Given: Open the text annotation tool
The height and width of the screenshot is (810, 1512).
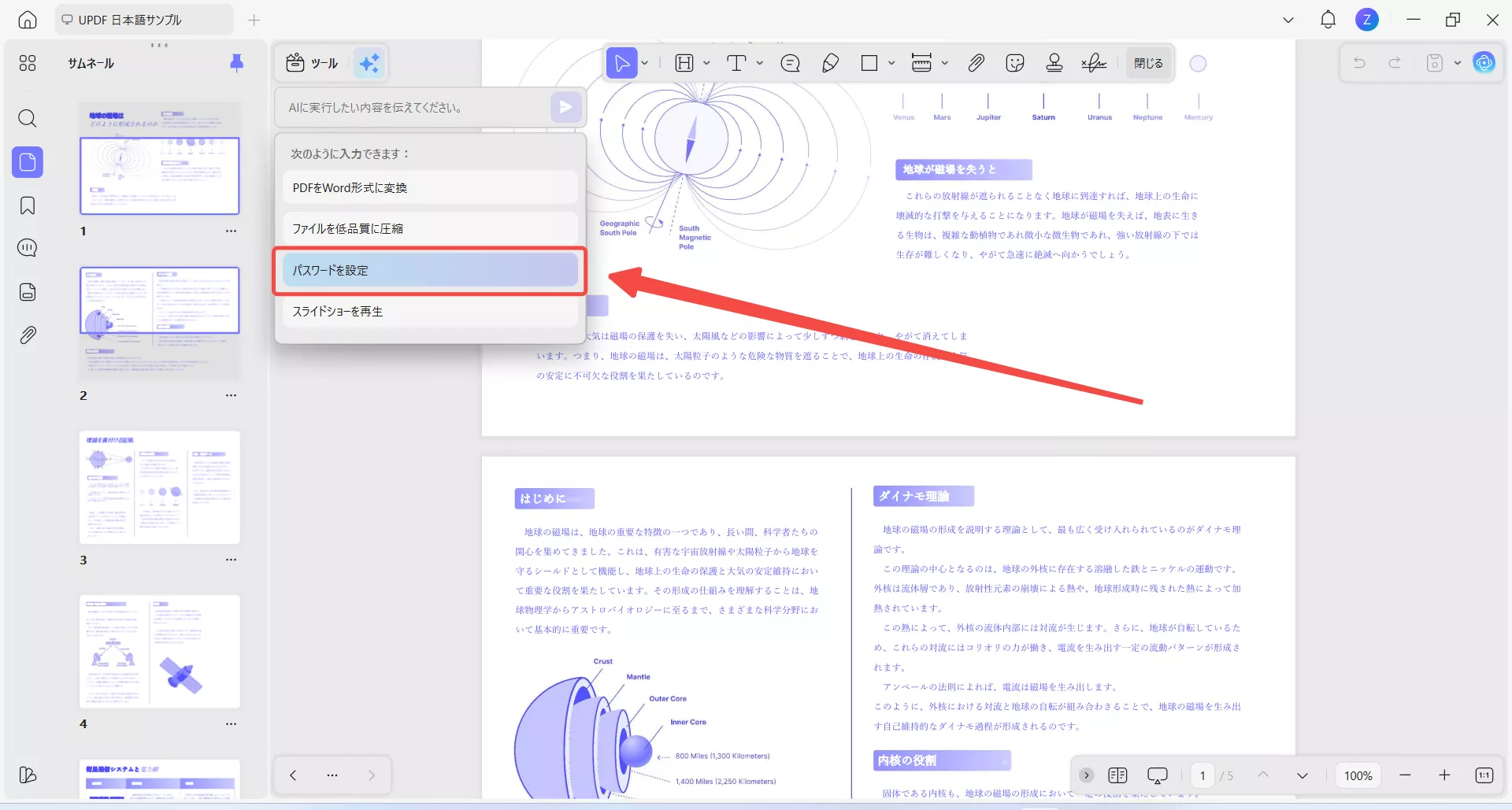Looking at the screenshot, I should pos(739,63).
